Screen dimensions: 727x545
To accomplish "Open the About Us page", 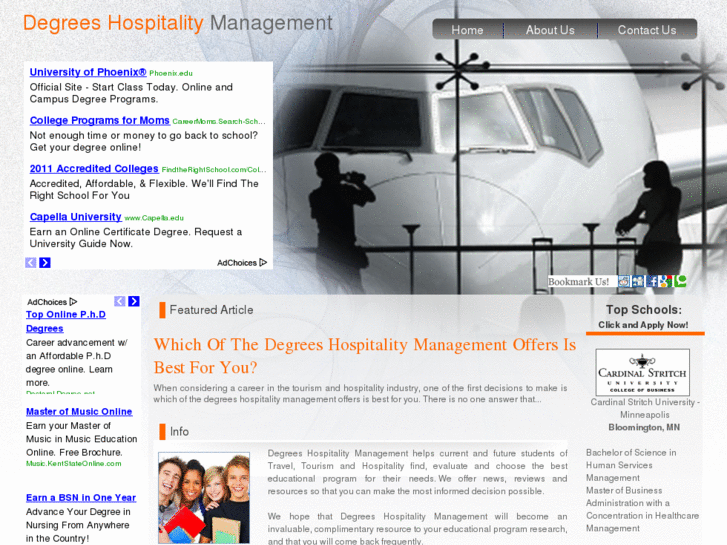I will (550, 30).
